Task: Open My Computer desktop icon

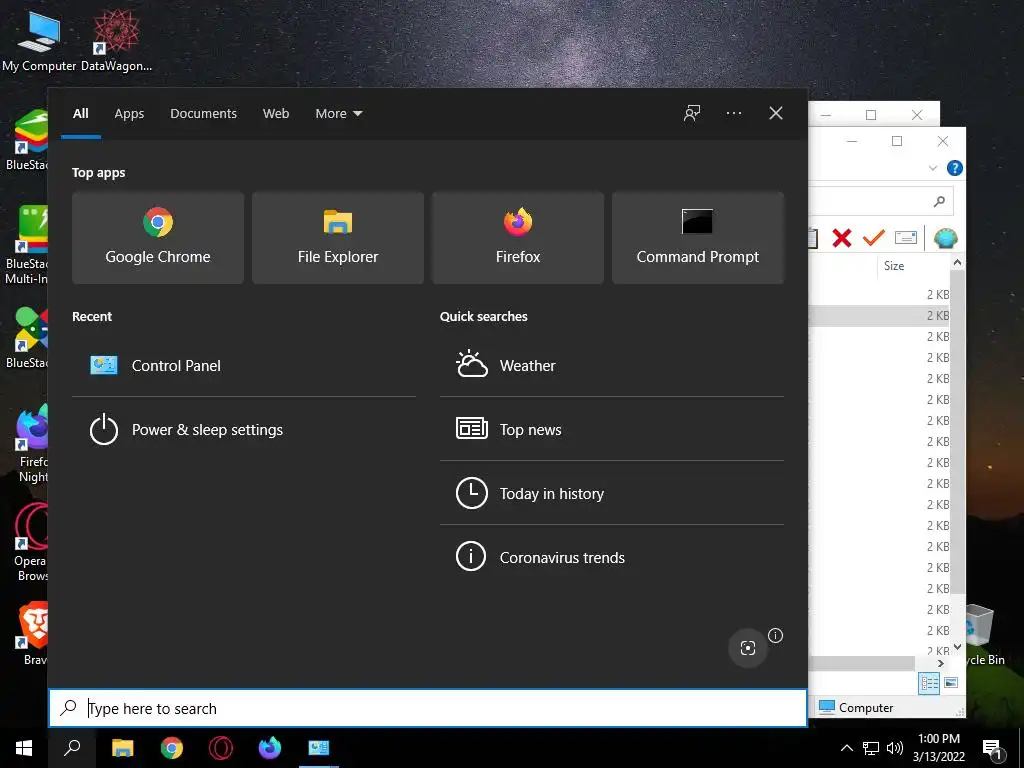Action: pyautogui.click(x=39, y=39)
